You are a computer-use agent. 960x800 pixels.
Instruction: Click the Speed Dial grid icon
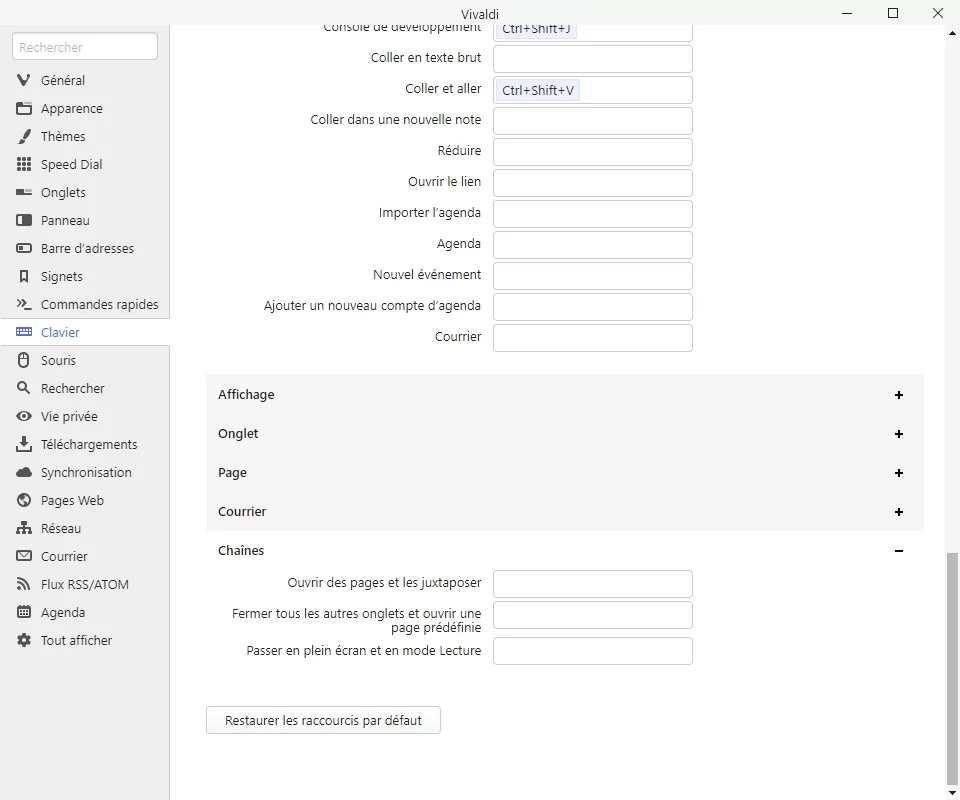coord(24,164)
